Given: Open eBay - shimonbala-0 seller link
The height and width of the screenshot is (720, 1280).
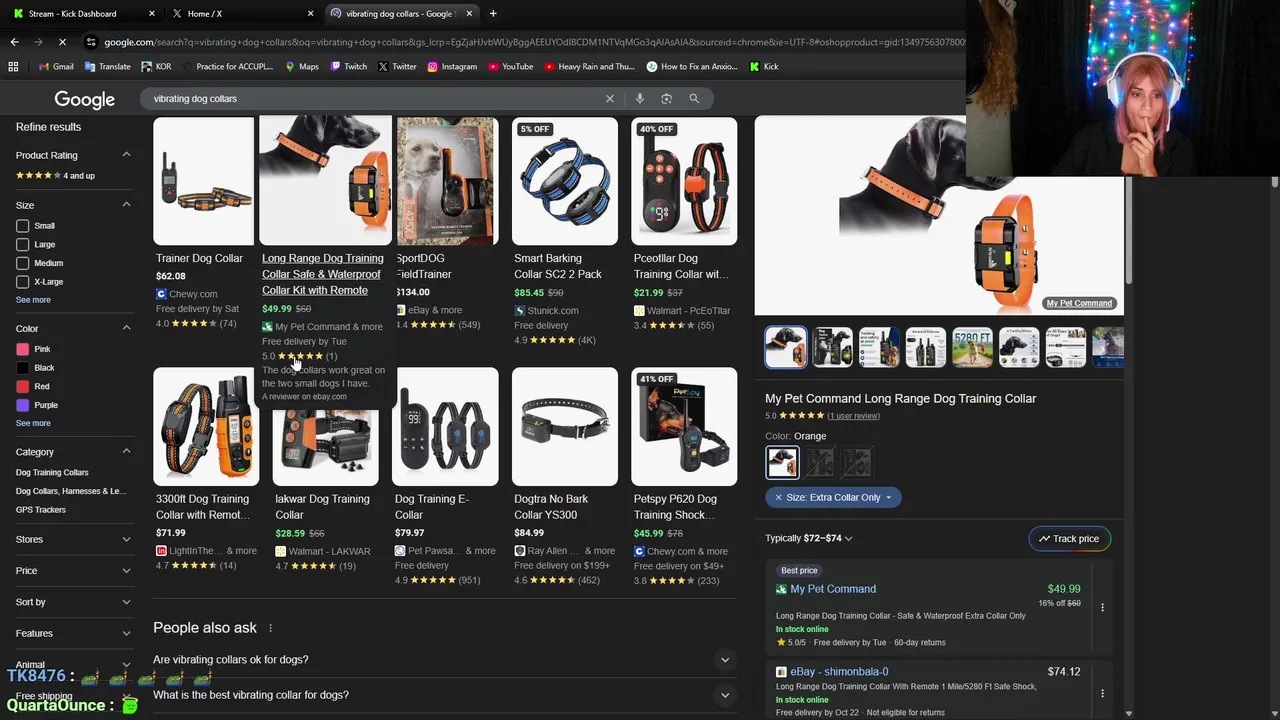Looking at the screenshot, I should pos(839,672).
